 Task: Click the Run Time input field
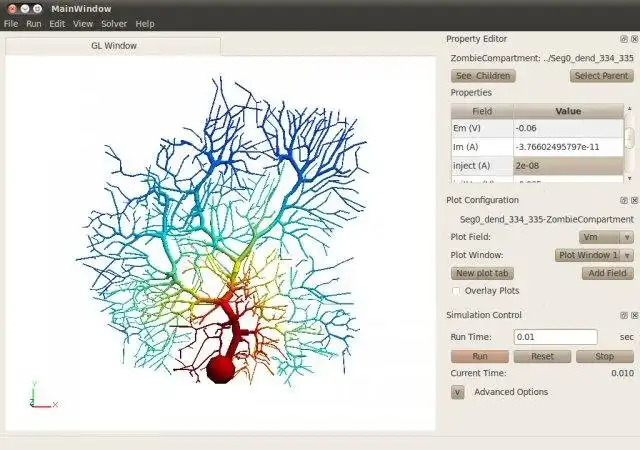pyautogui.click(x=555, y=337)
